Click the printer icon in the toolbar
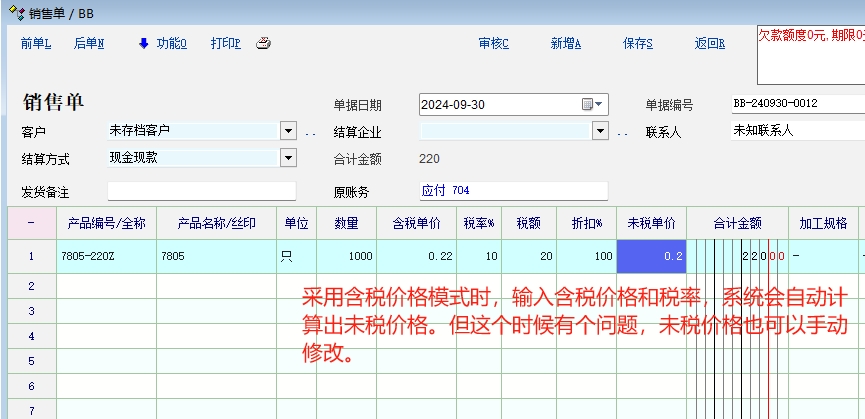This screenshot has height=419, width=865. pyautogui.click(x=263, y=43)
